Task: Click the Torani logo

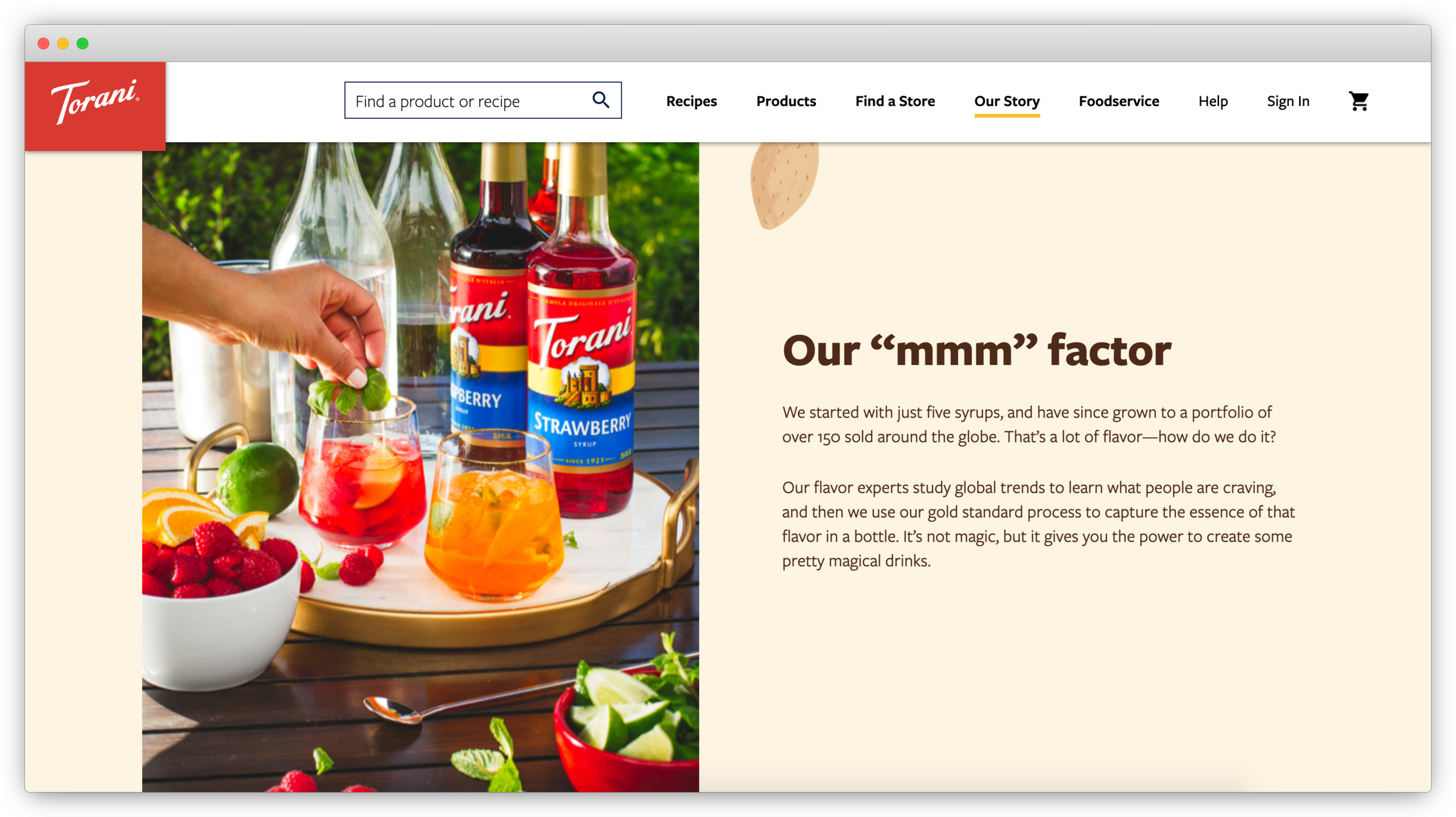Action: click(x=95, y=105)
